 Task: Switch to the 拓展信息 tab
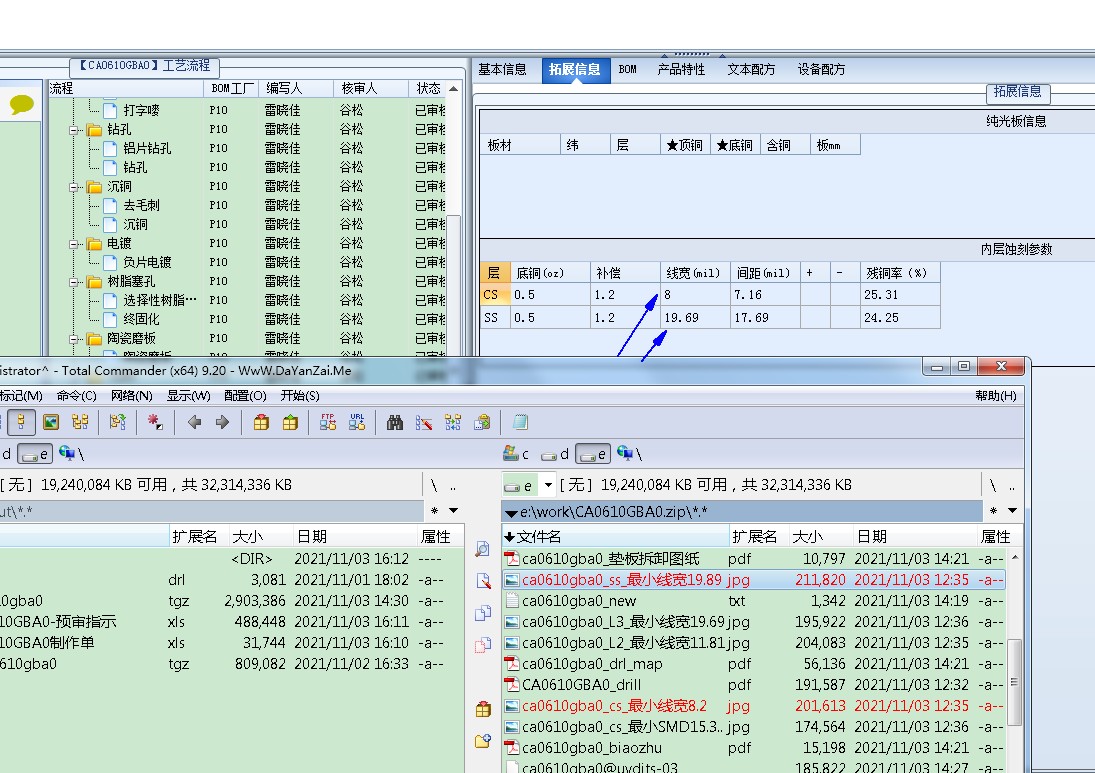pyautogui.click(x=575, y=69)
